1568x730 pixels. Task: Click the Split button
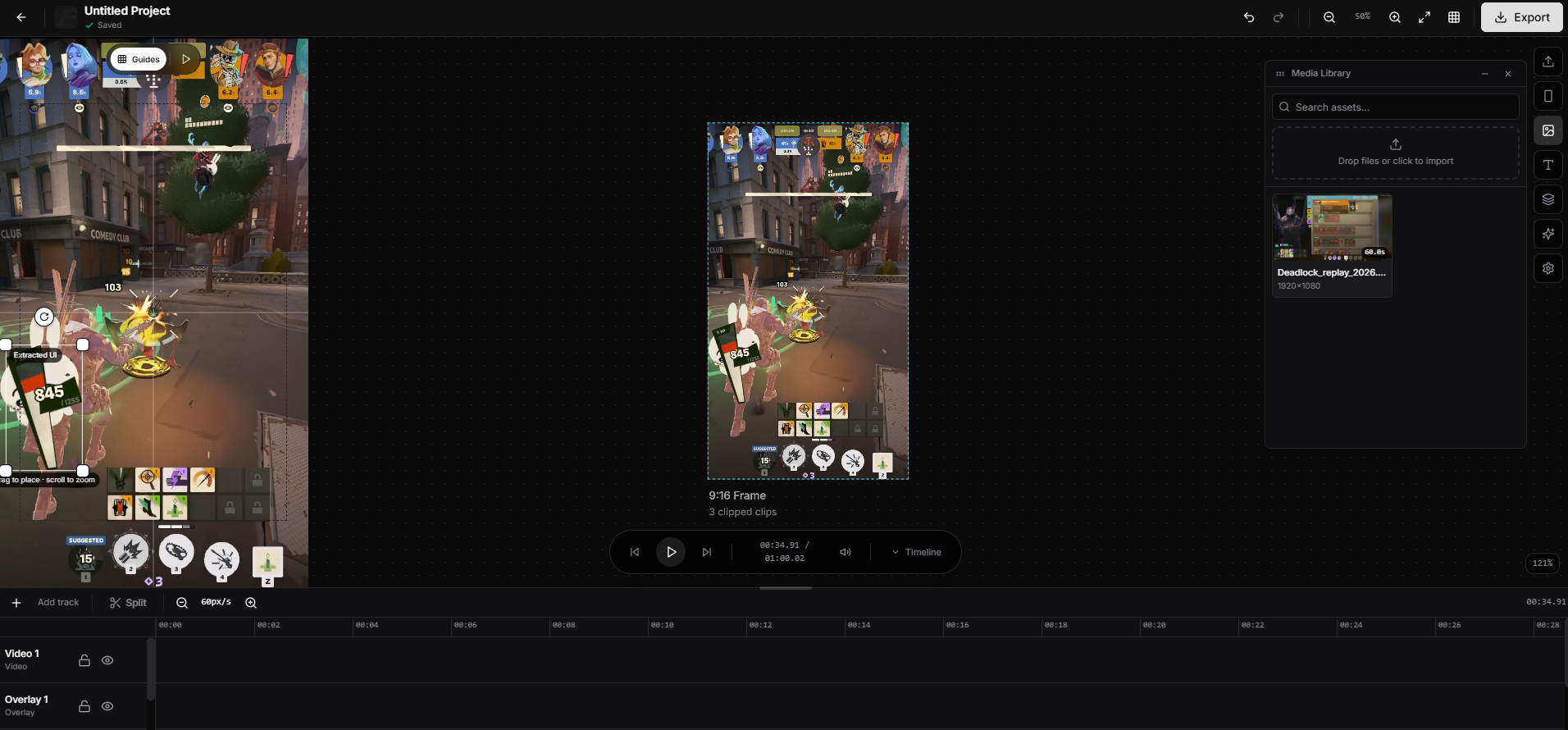click(128, 603)
